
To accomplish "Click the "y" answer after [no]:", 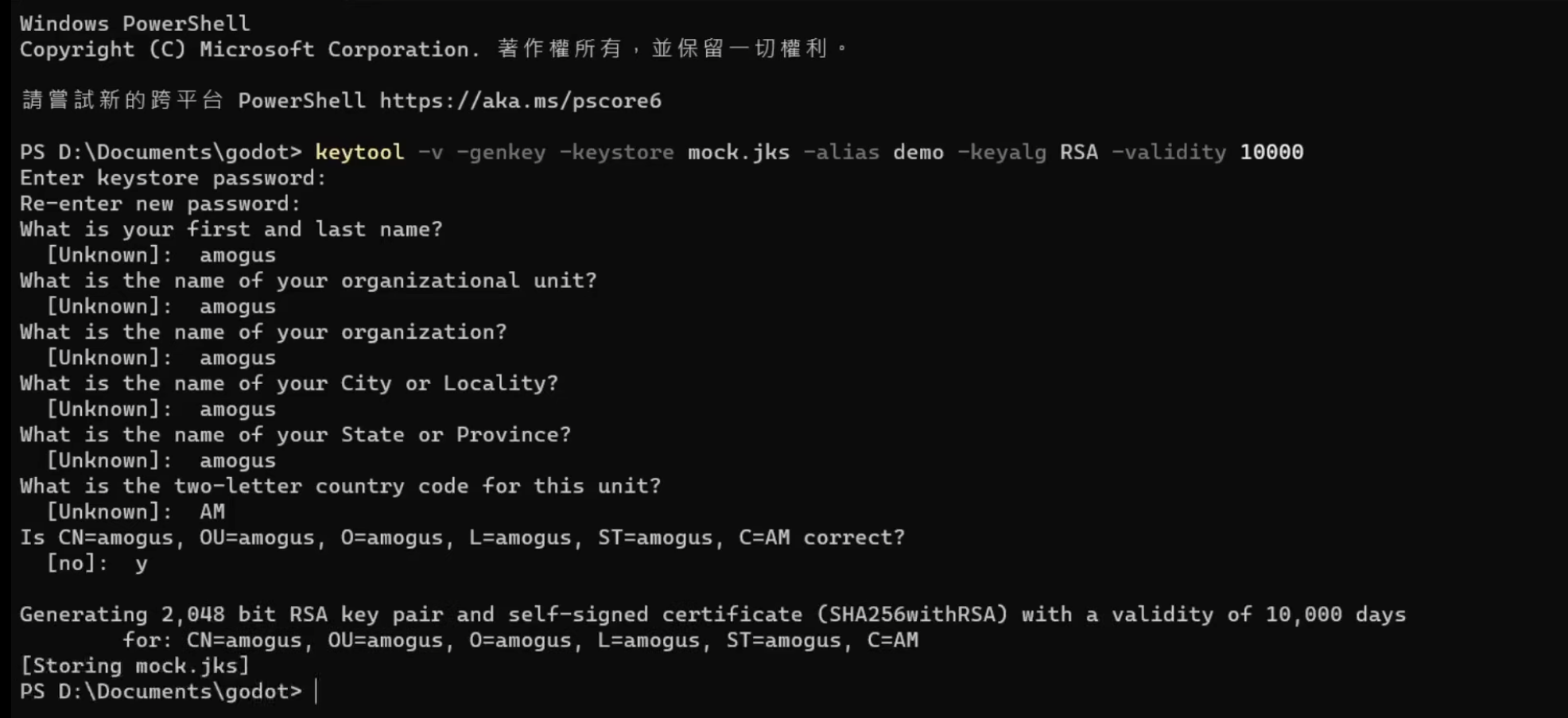I will pos(142,564).
